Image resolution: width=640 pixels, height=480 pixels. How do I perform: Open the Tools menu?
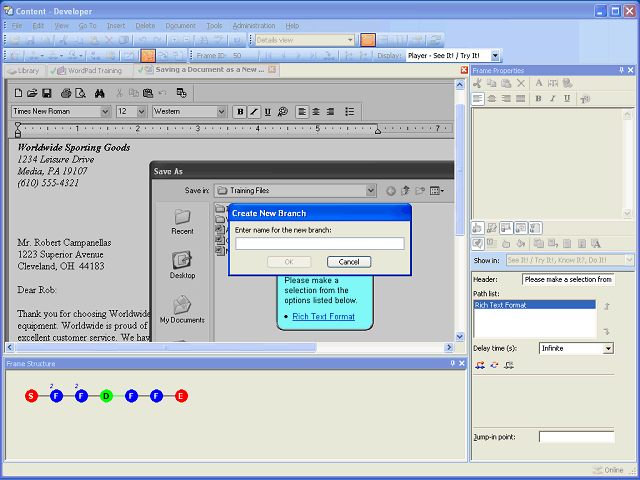[214, 25]
